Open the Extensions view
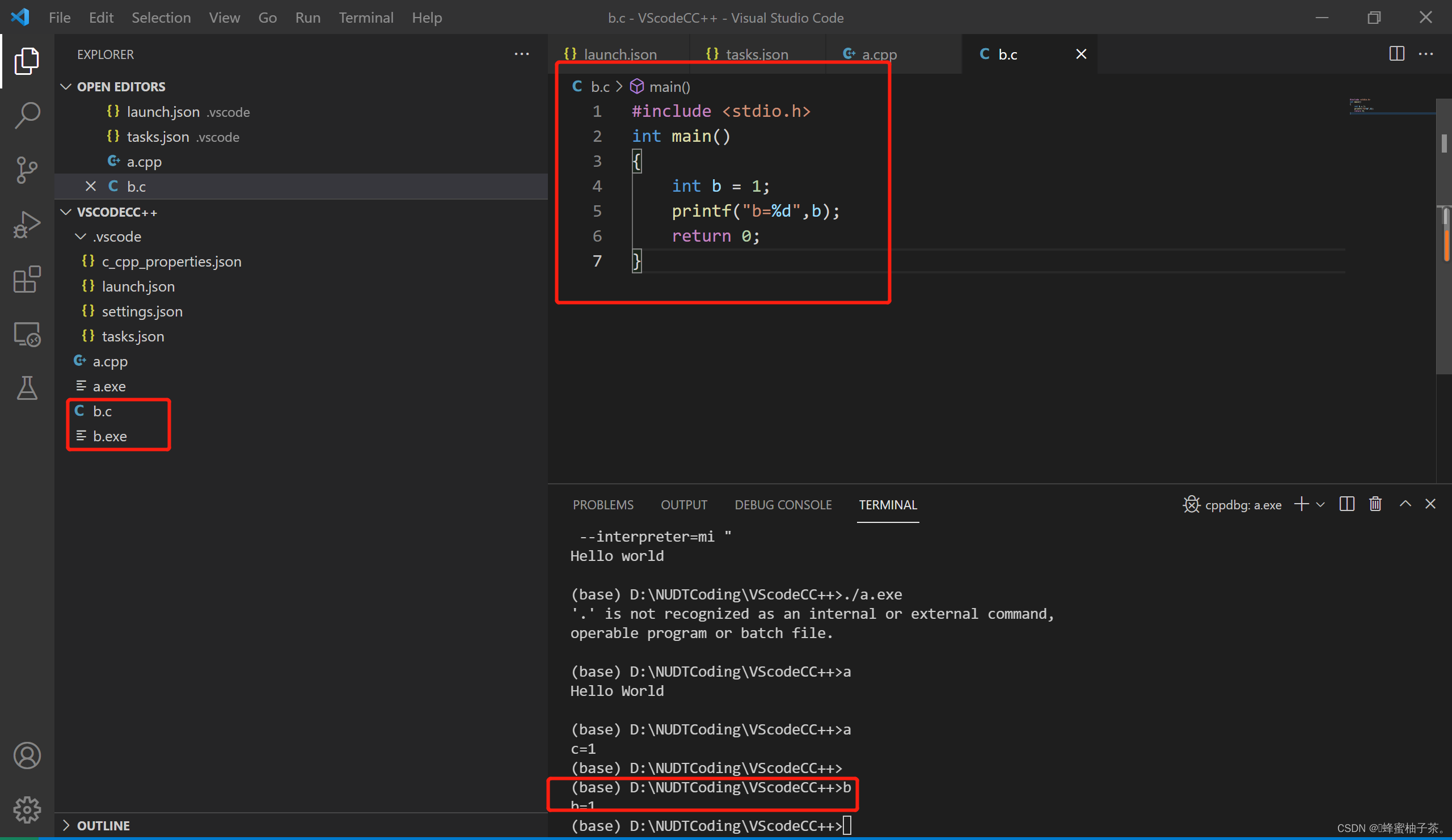 coord(27,280)
